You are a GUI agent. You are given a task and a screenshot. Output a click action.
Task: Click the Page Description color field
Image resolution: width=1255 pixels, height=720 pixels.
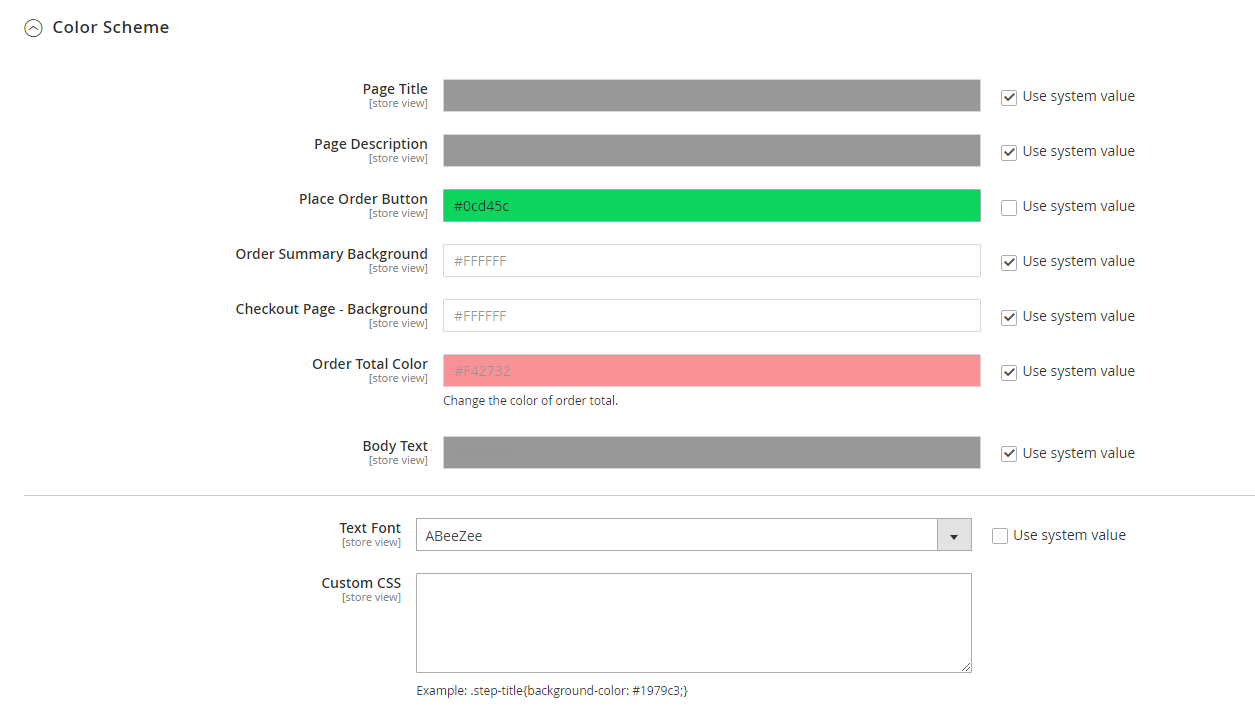pyautogui.click(x=711, y=151)
